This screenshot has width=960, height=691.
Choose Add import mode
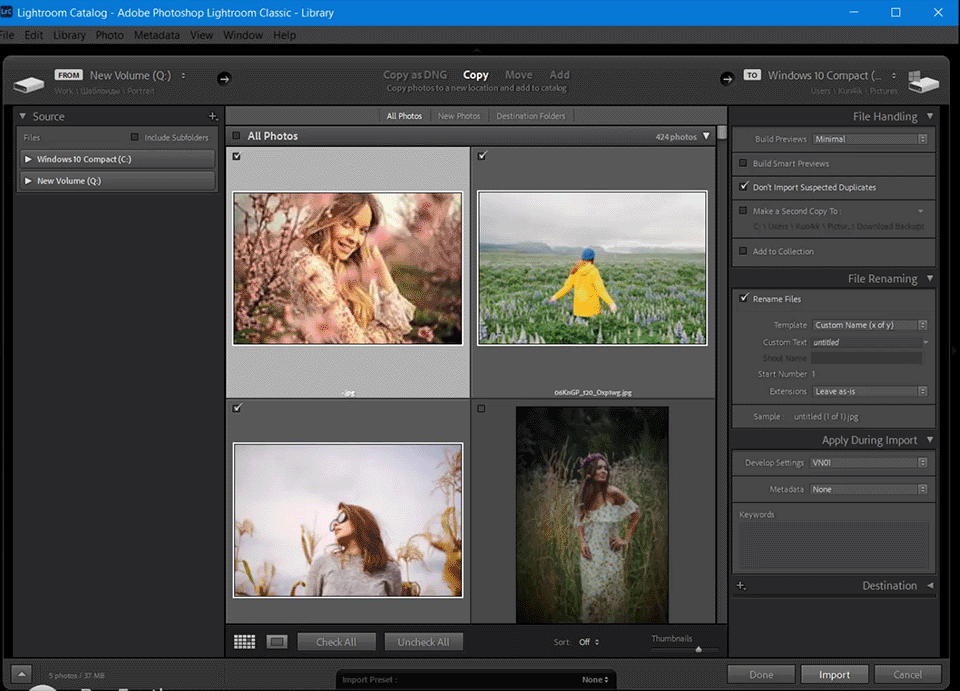click(559, 75)
